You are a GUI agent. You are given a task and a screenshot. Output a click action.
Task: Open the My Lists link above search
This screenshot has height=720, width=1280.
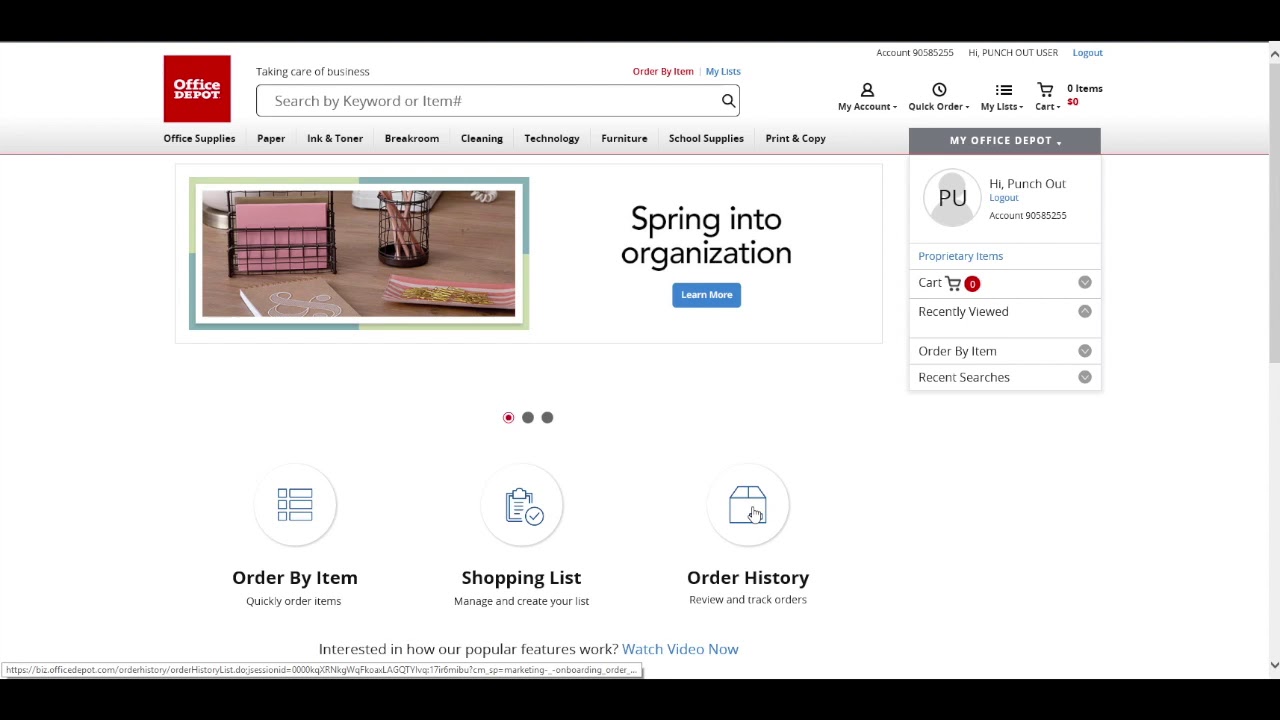click(x=723, y=72)
